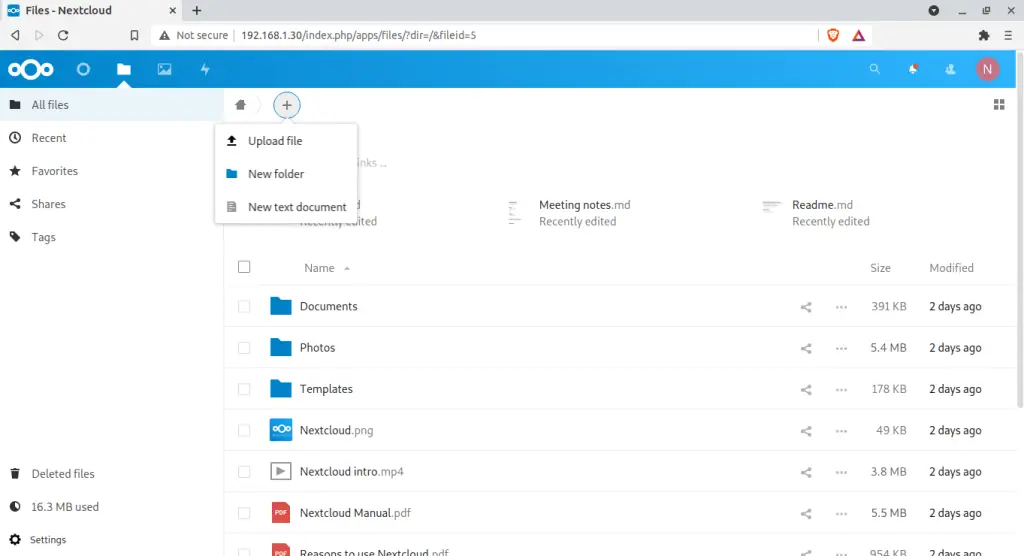Share the Nextcloud.png file
This screenshot has height=556, width=1024.
(x=806, y=431)
